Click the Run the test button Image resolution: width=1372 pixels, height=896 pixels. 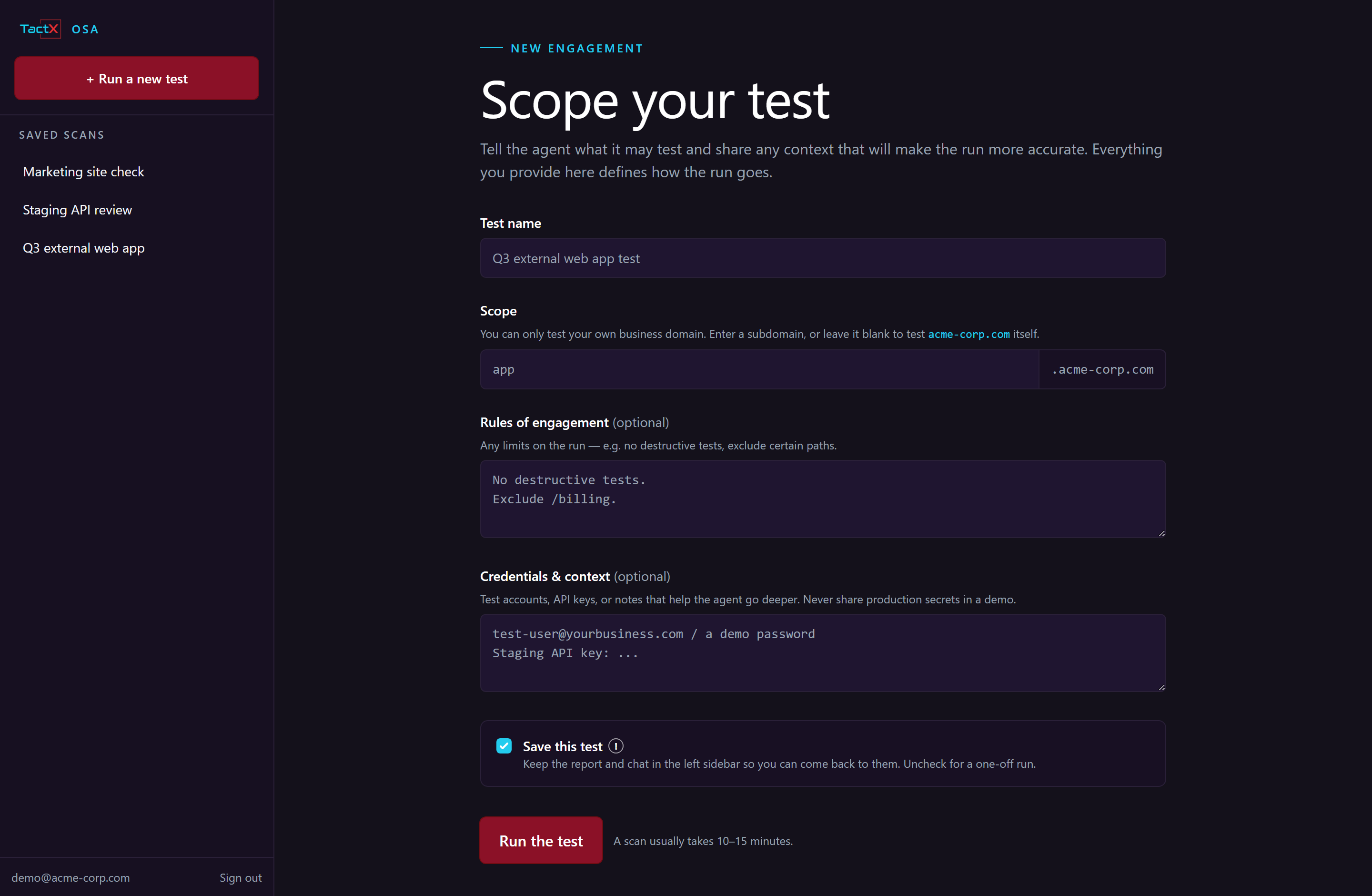541,841
